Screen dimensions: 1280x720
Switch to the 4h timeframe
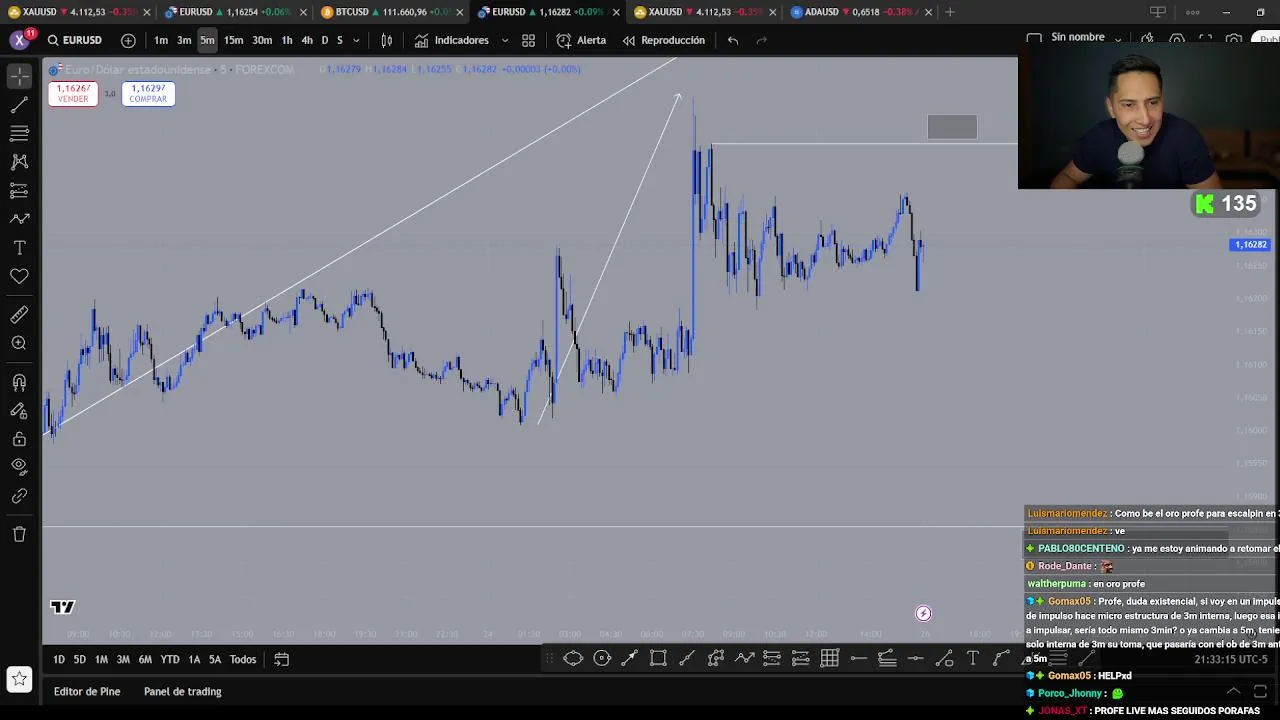coord(307,40)
